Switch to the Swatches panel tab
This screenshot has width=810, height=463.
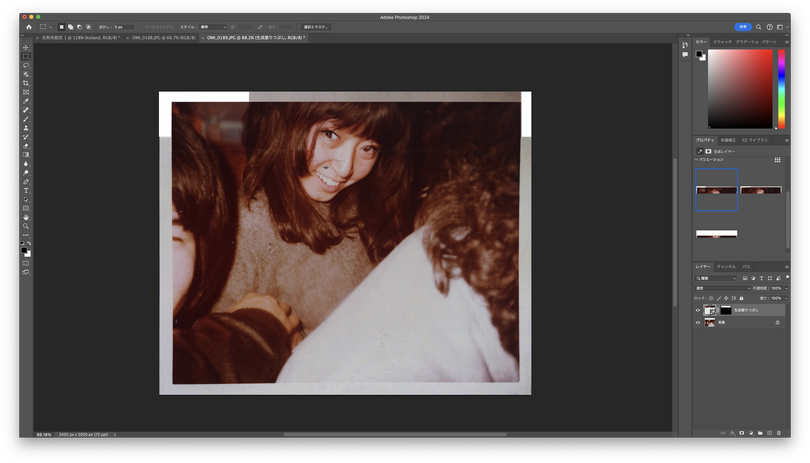click(x=722, y=42)
